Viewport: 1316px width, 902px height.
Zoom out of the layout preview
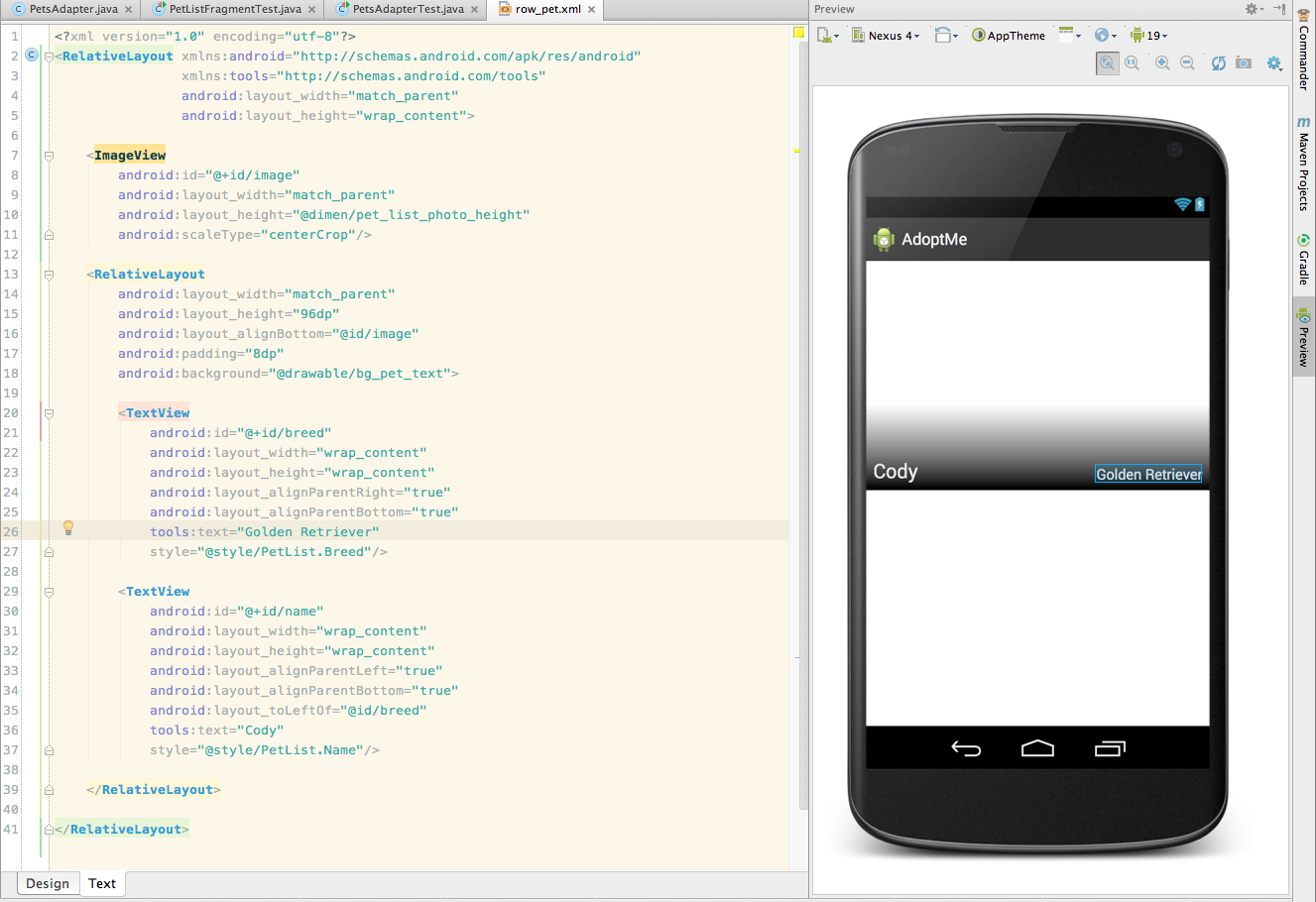coord(1187,63)
